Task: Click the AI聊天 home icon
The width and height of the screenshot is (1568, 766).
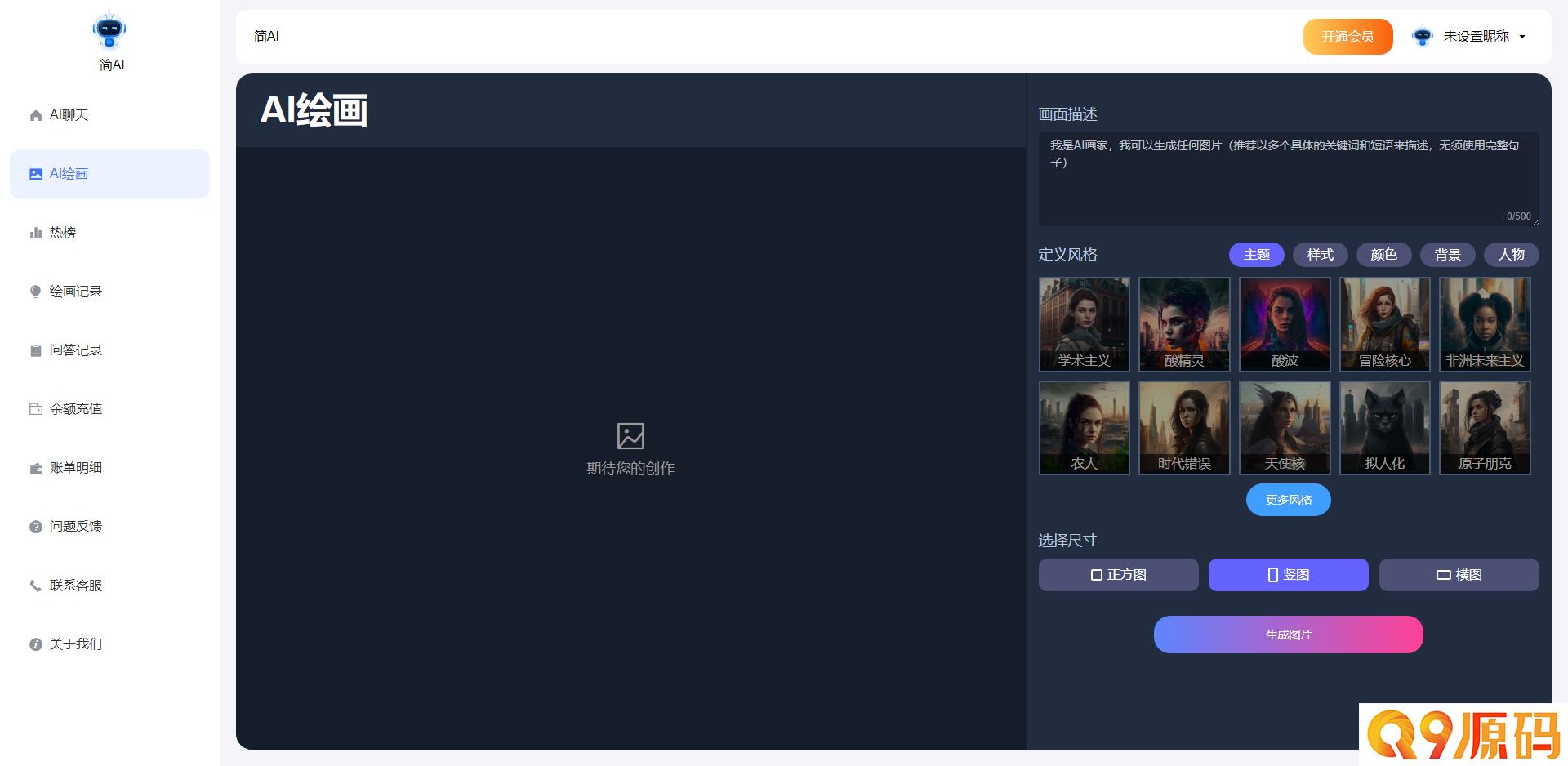Action: coord(36,115)
